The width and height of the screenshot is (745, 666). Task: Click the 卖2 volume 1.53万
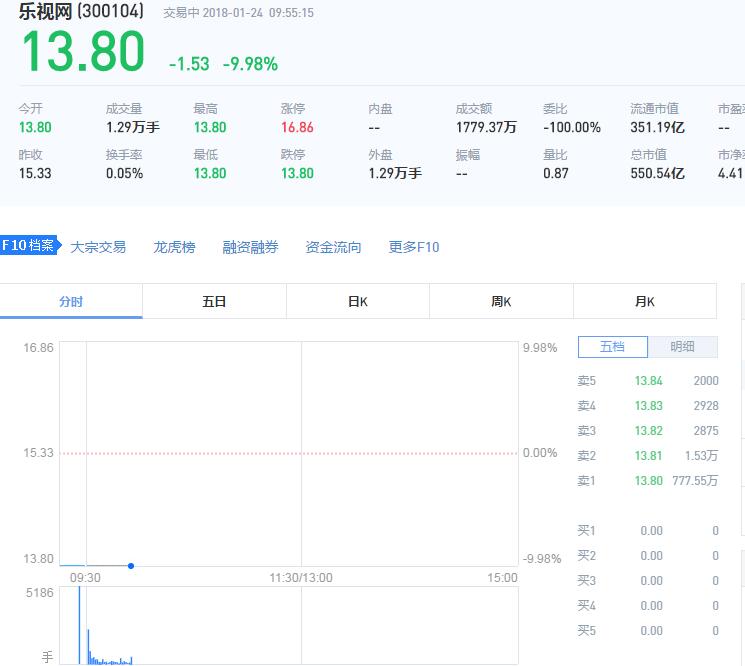click(701, 456)
